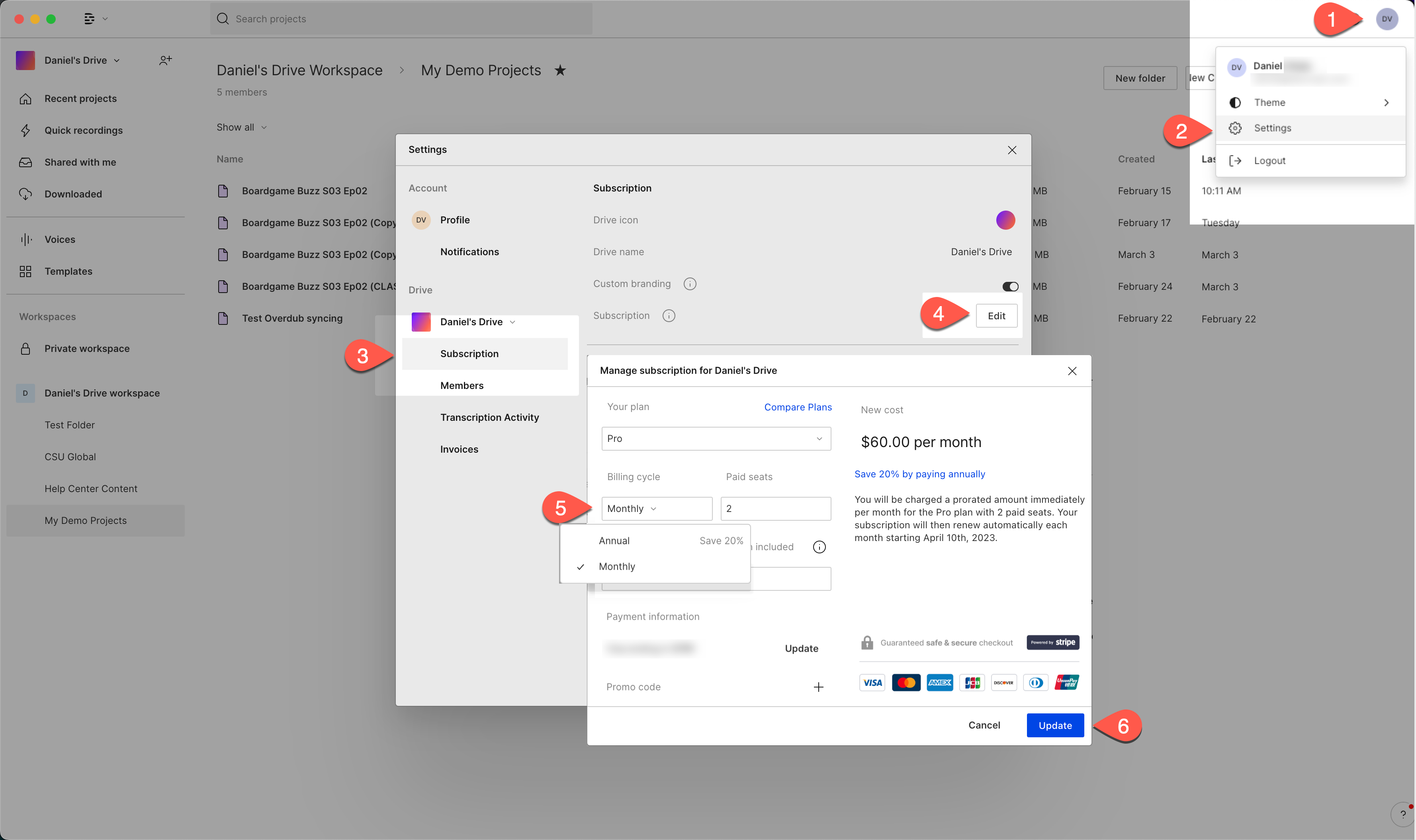Click the Custom branding info icon

[x=690, y=283]
